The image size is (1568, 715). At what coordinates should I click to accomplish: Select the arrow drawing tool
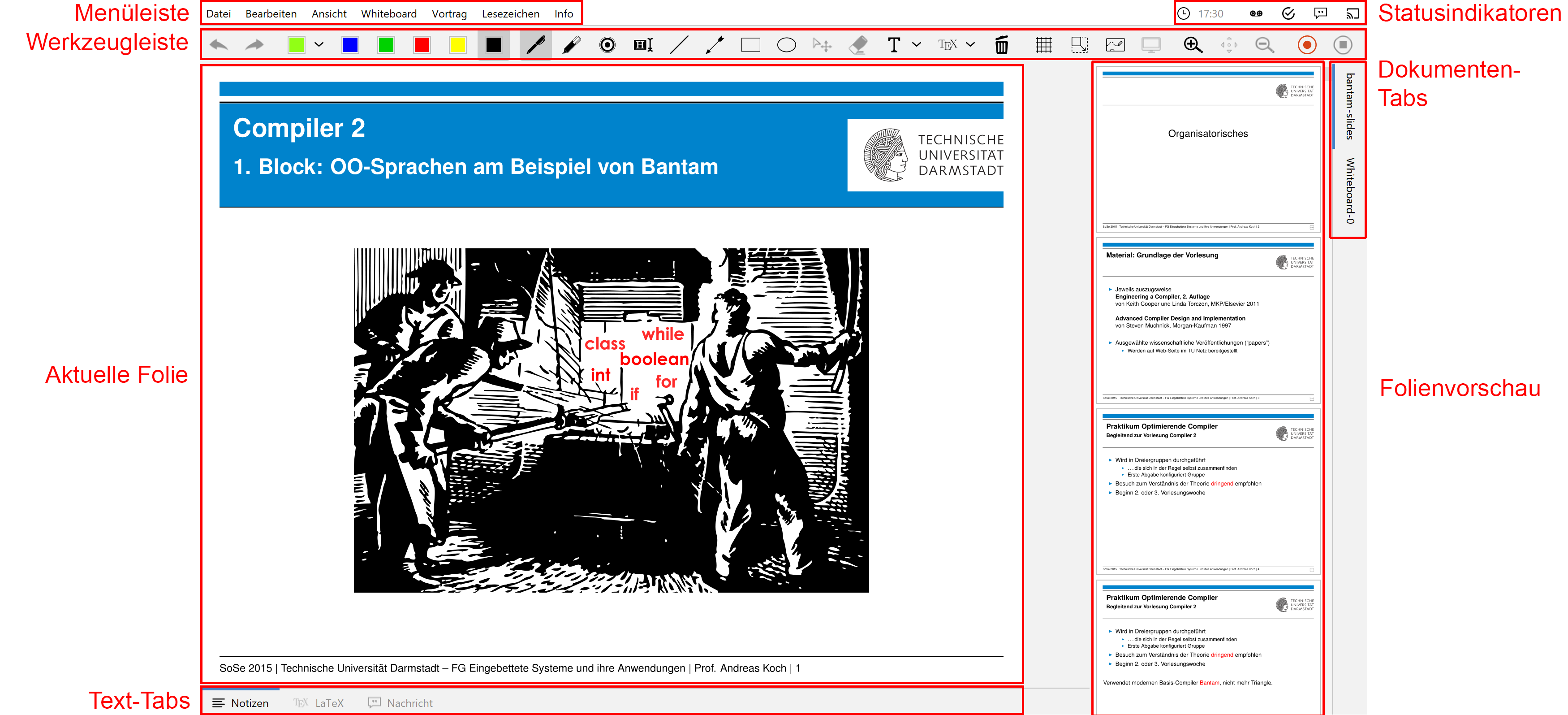[x=715, y=44]
